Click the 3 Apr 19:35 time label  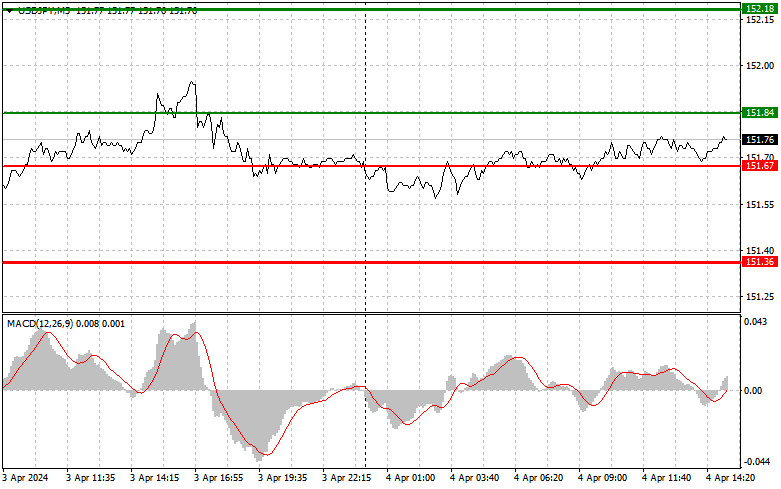pyautogui.click(x=282, y=478)
